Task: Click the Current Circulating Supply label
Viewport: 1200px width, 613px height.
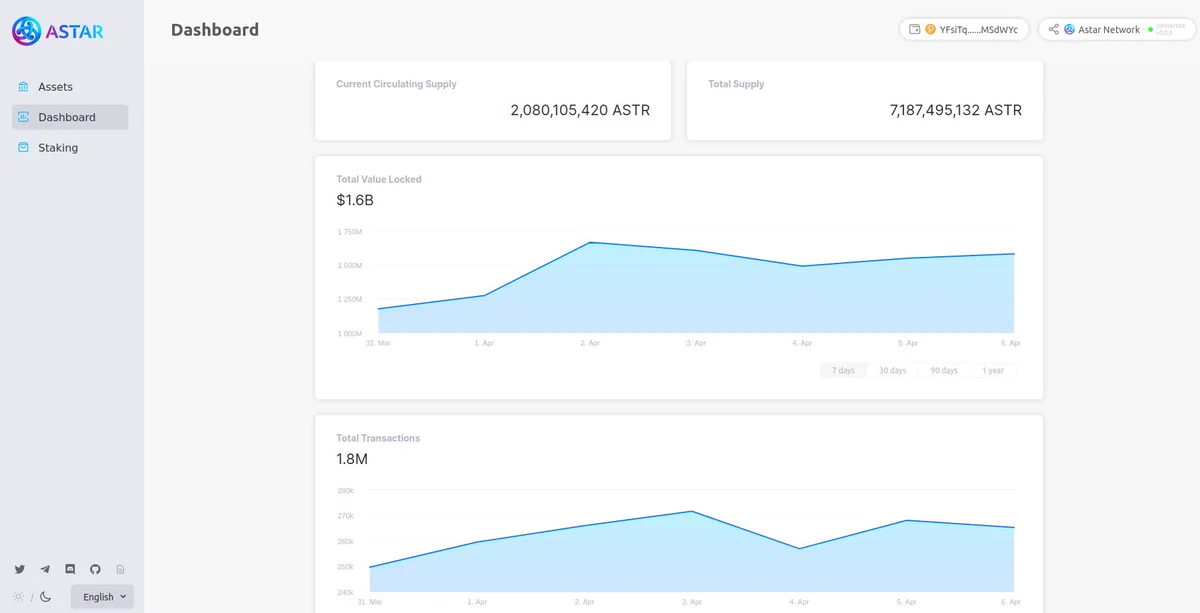Action: (x=396, y=84)
